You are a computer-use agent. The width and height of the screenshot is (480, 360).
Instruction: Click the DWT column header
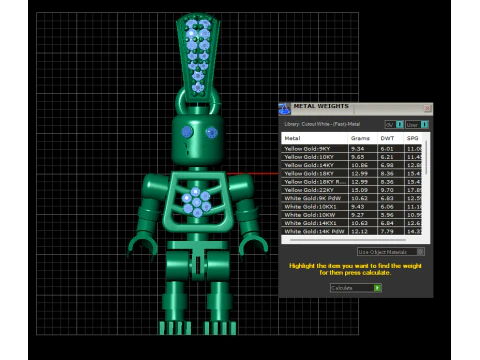[390, 138]
